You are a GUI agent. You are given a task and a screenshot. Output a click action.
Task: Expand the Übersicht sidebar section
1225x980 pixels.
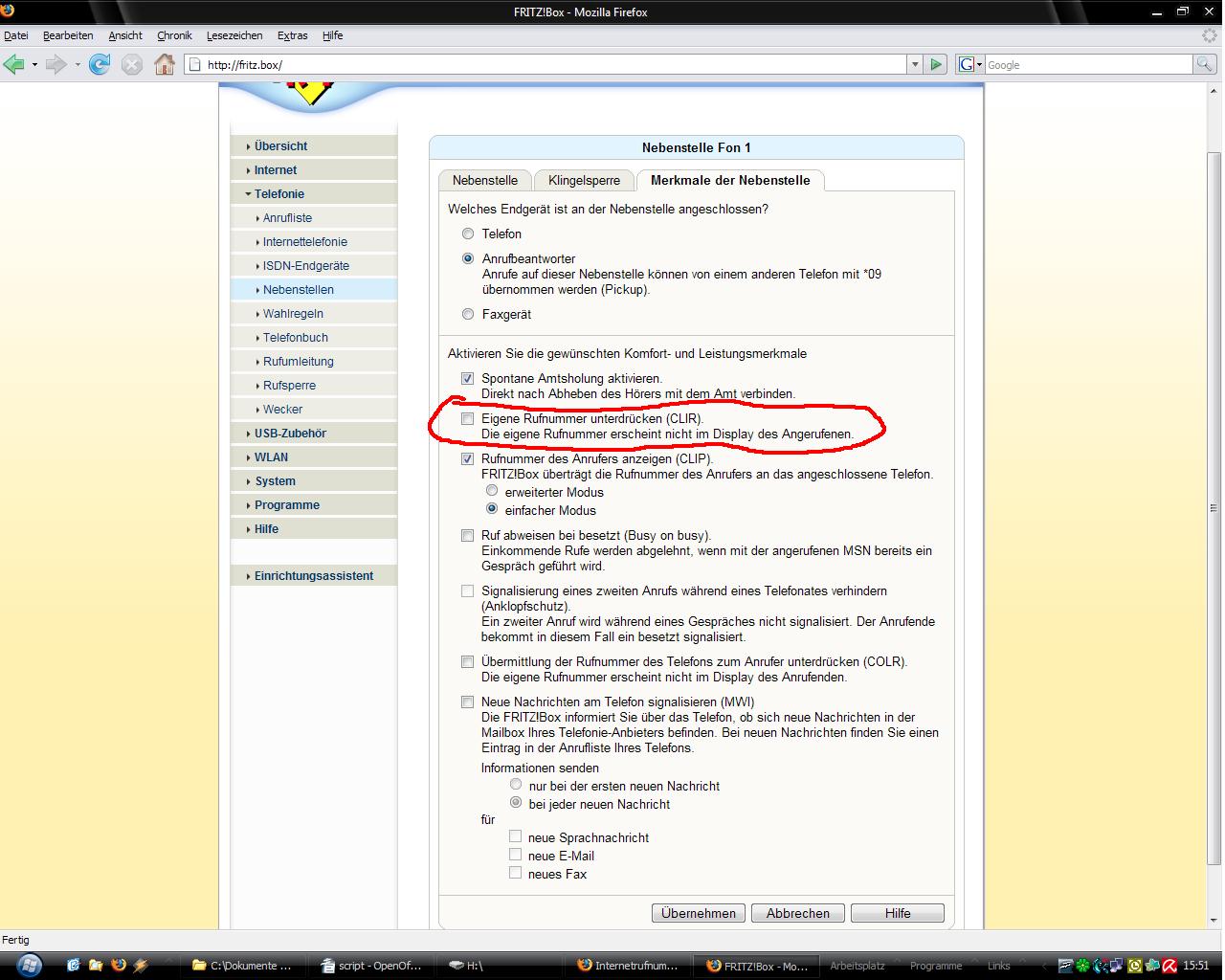[314, 146]
